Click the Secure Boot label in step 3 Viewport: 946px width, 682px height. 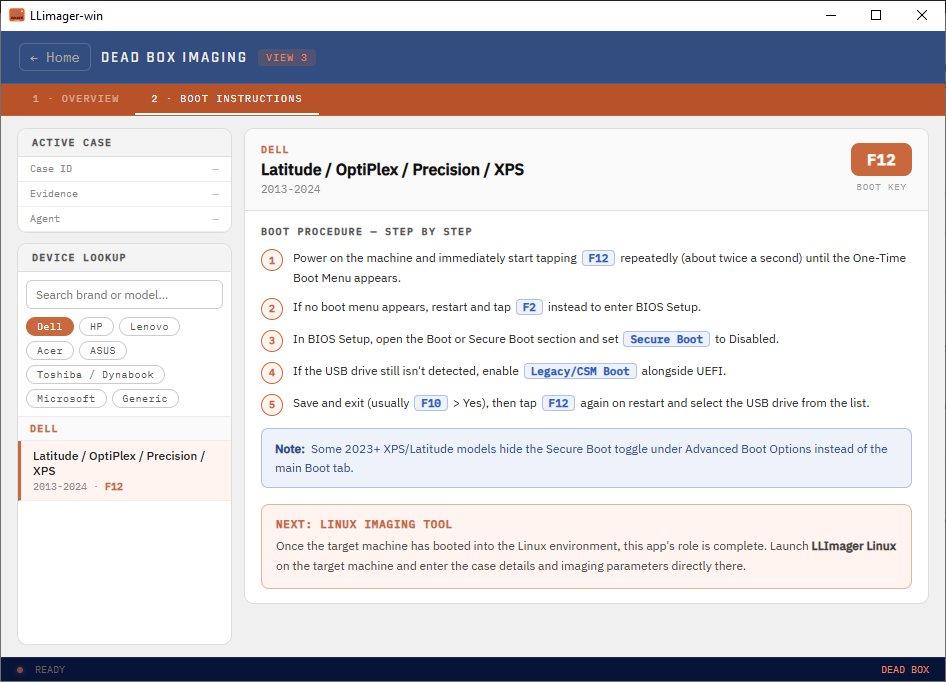(x=667, y=339)
